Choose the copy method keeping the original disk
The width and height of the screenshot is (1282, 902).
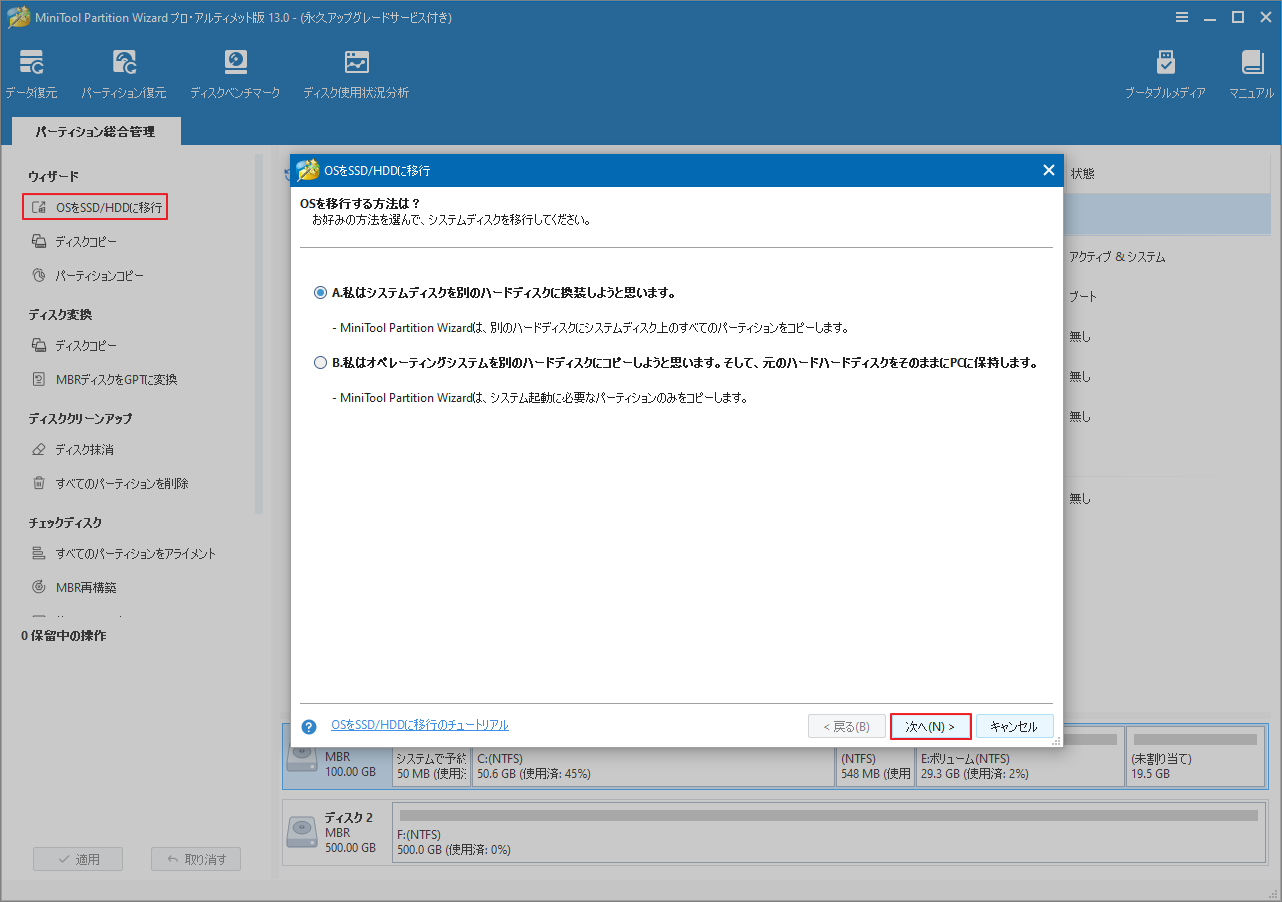point(321,362)
